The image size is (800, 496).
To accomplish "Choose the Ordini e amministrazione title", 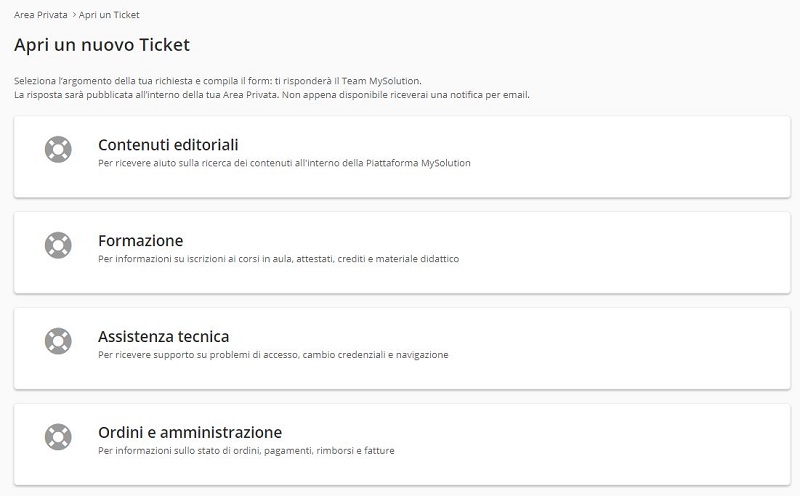I will pyautogui.click(x=190, y=433).
